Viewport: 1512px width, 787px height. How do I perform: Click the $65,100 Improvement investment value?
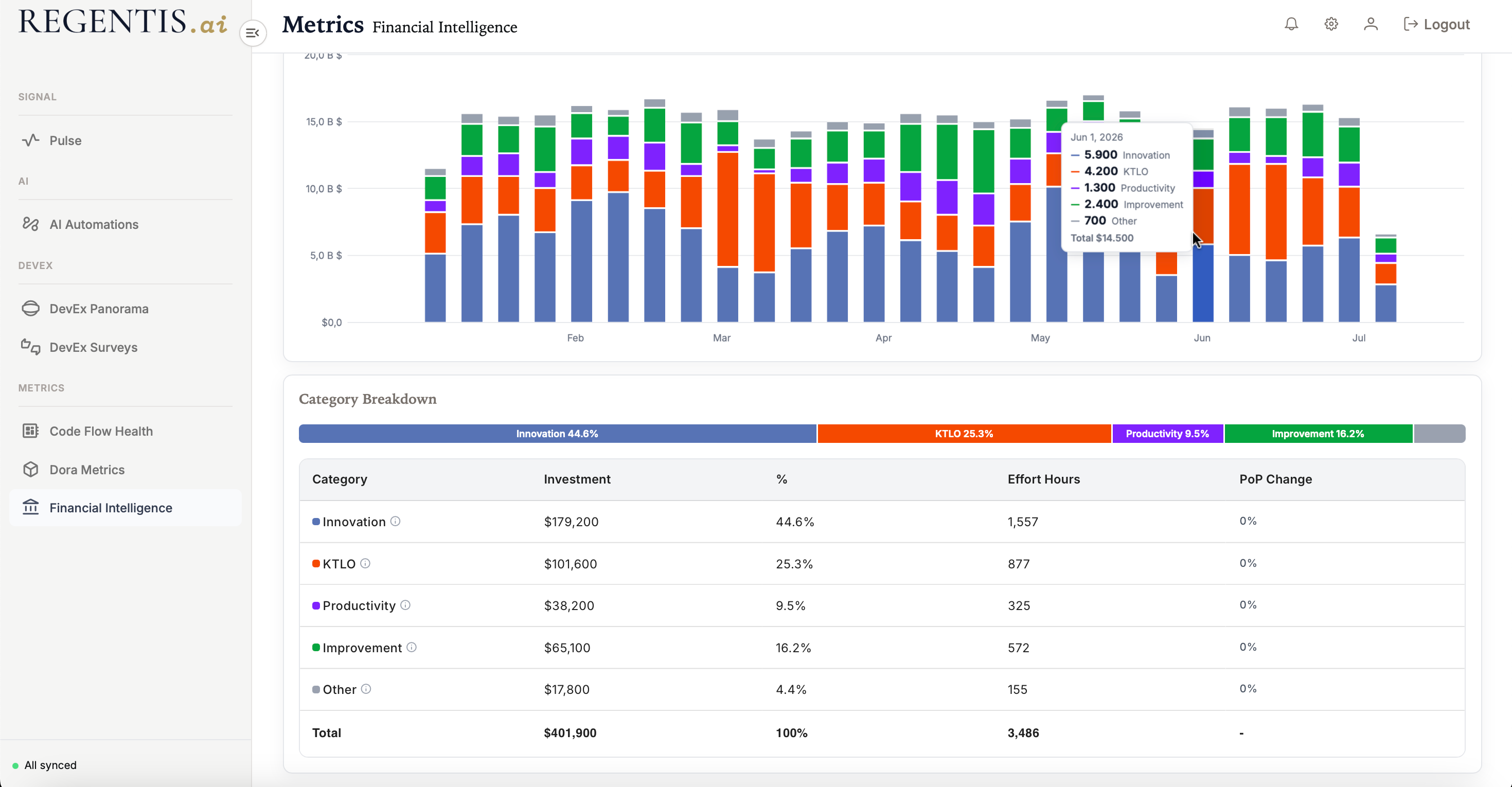(567, 648)
